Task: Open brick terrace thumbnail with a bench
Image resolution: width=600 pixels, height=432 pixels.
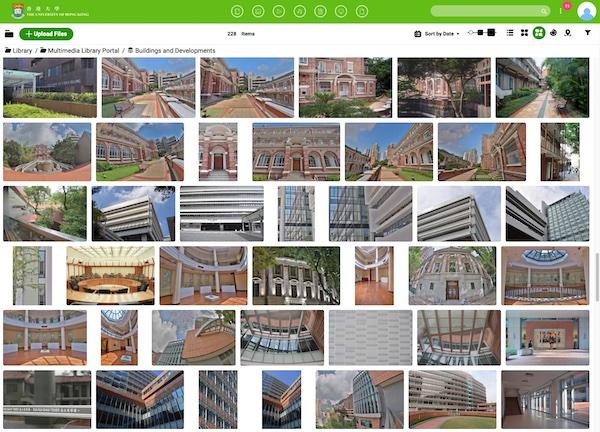Action: tap(148, 88)
